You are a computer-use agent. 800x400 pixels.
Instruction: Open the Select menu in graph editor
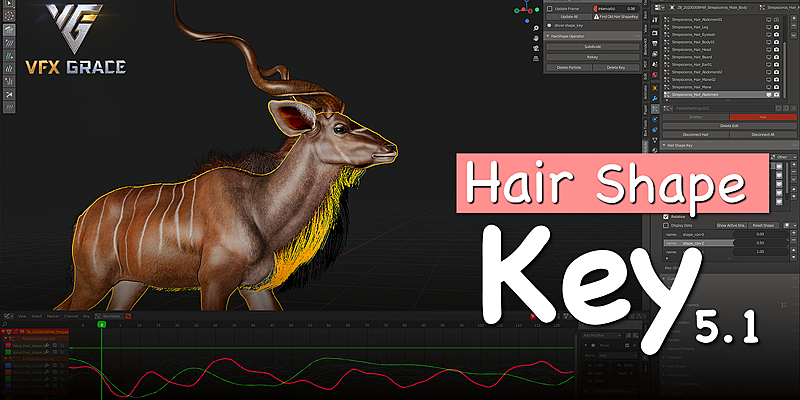point(37,316)
